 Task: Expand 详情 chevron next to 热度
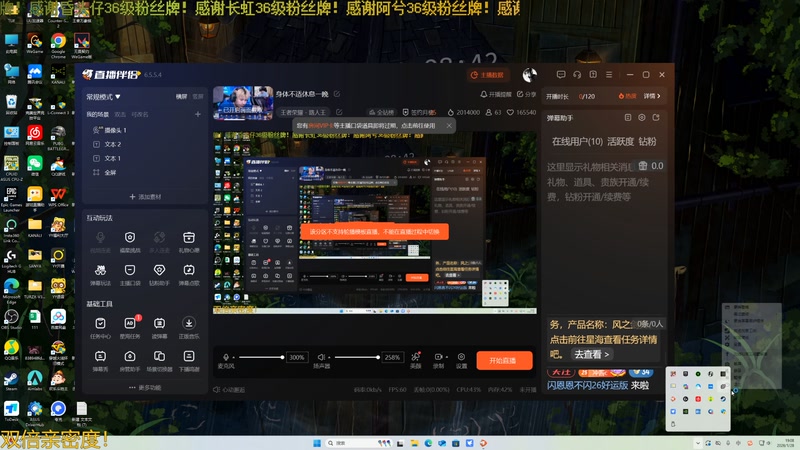652,96
